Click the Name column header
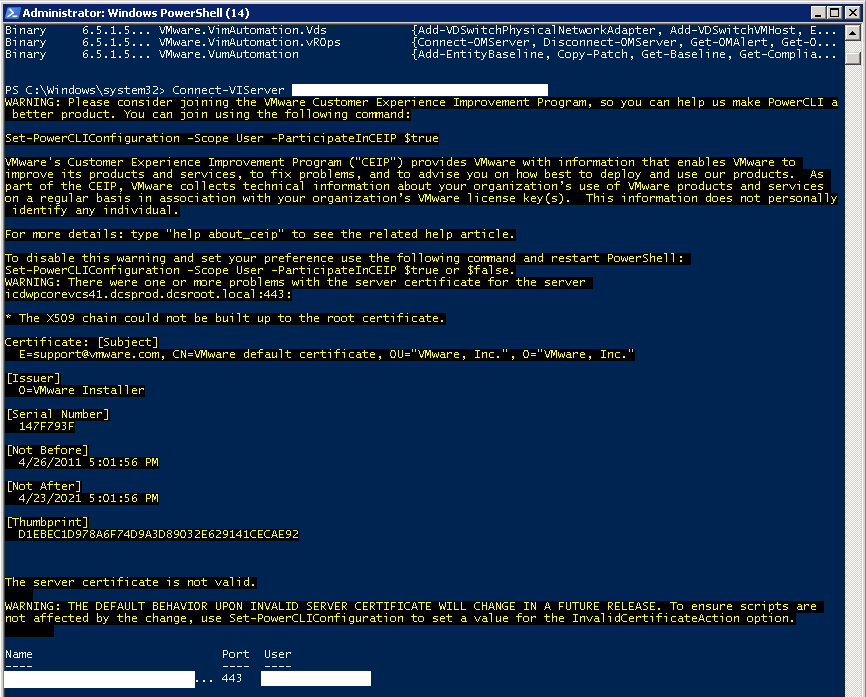 [x=17, y=653]
